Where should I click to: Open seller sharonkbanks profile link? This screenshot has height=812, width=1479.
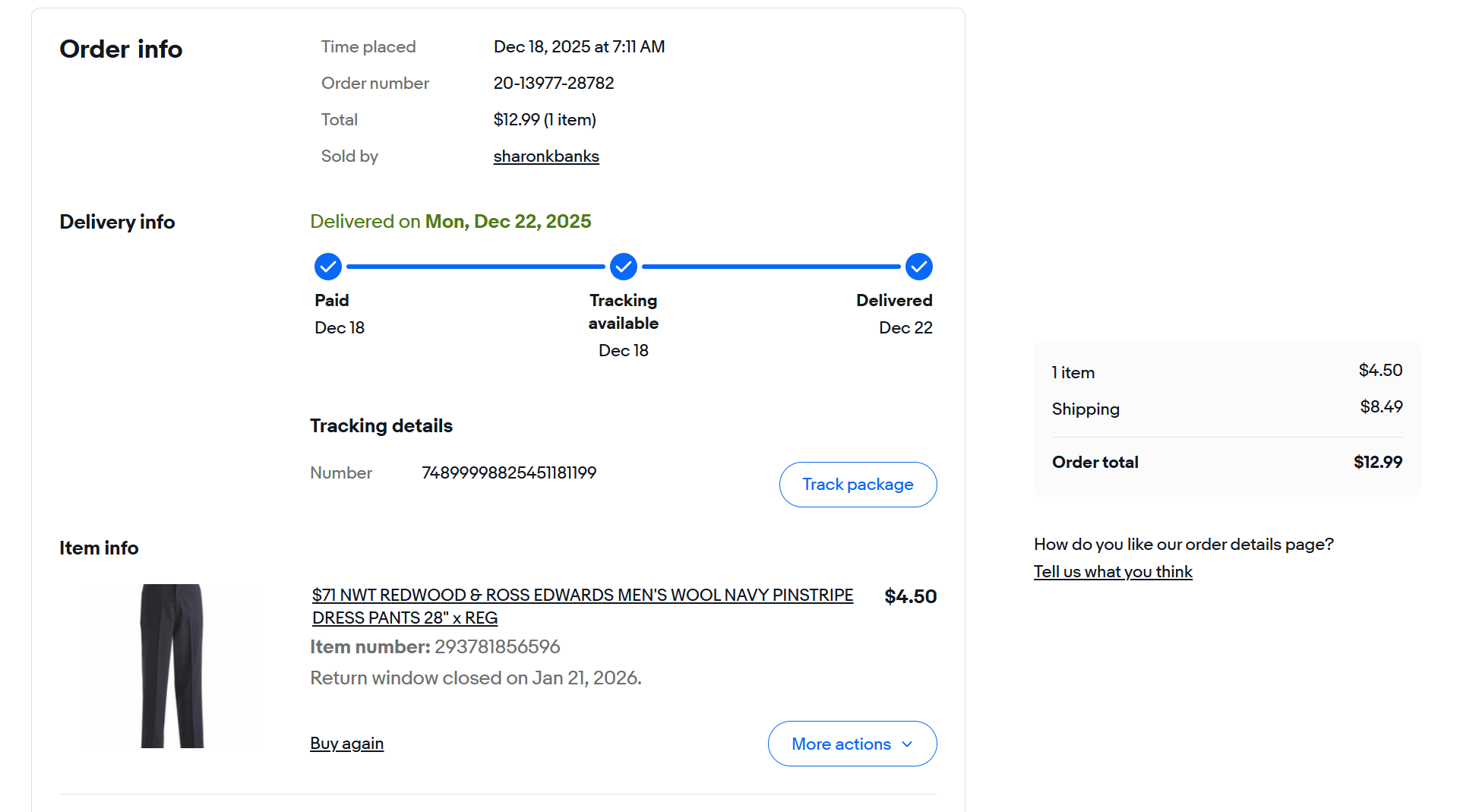coord(546,156)
